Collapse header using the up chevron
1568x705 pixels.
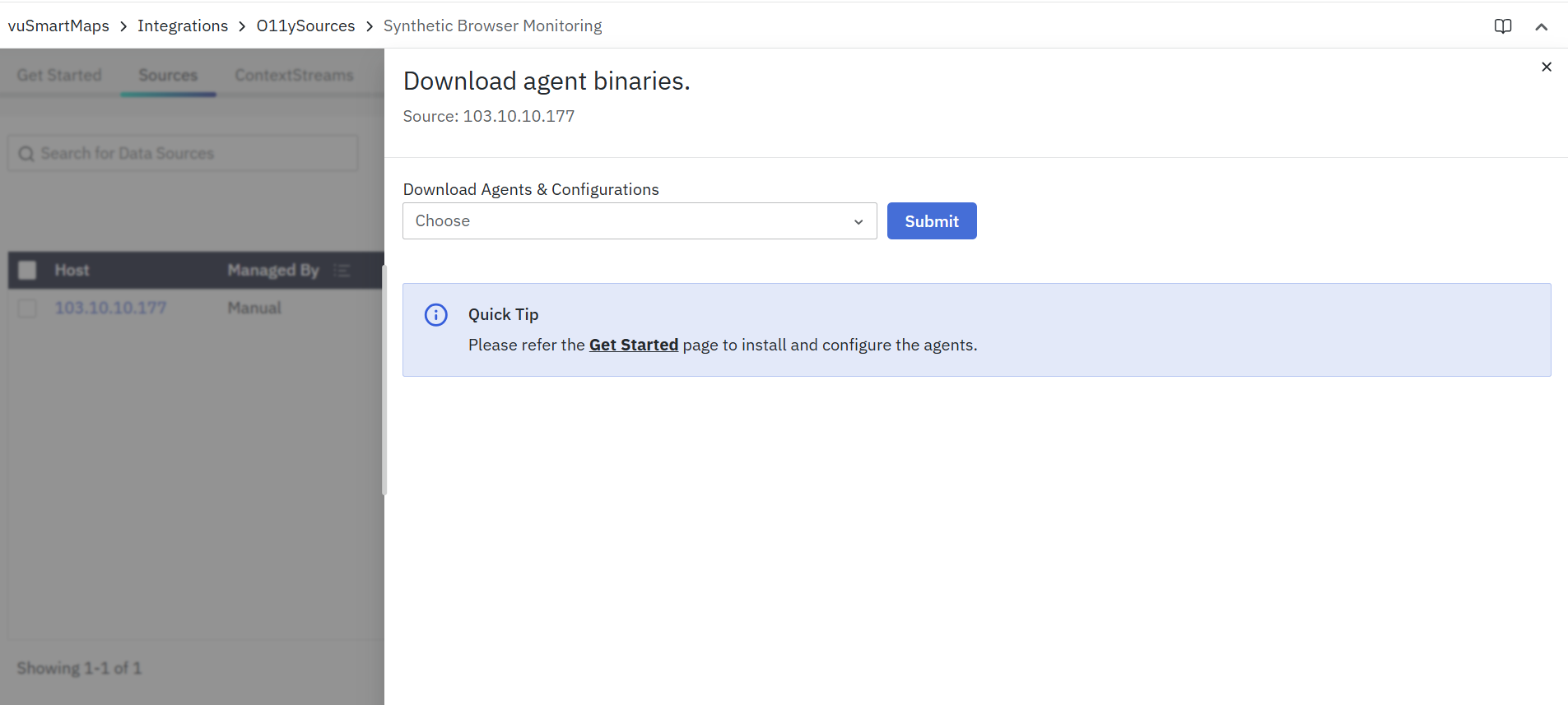[1541, 26]
